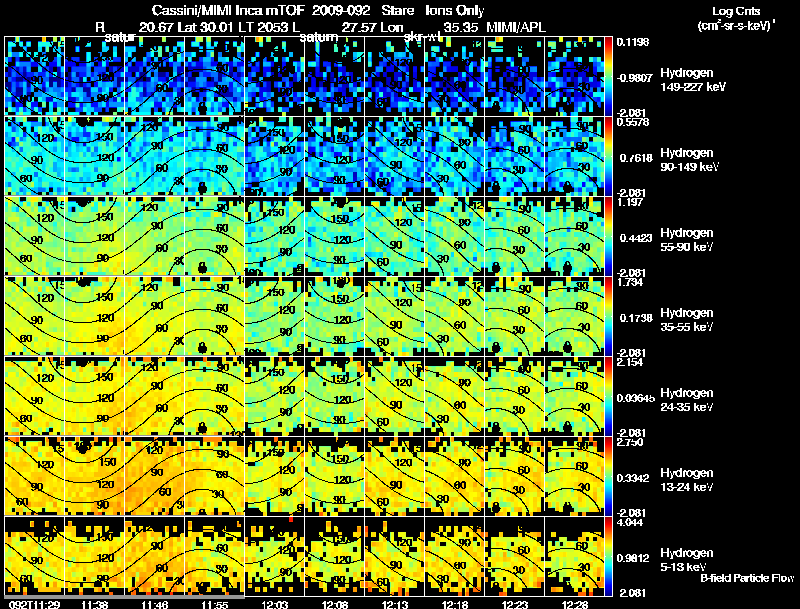800x609 pixels.
Task: Click the 1.734 scale maximum value
Action: [630, 282]
